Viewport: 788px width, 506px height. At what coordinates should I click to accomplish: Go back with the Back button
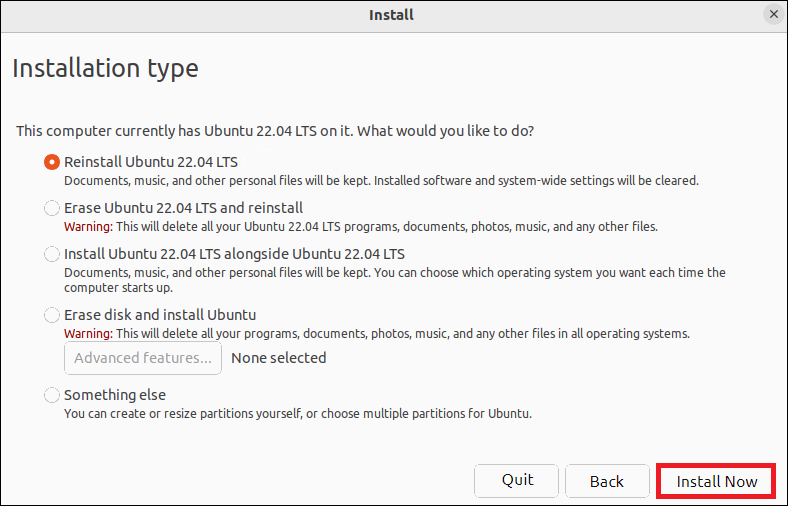click(x=607, y=481)
